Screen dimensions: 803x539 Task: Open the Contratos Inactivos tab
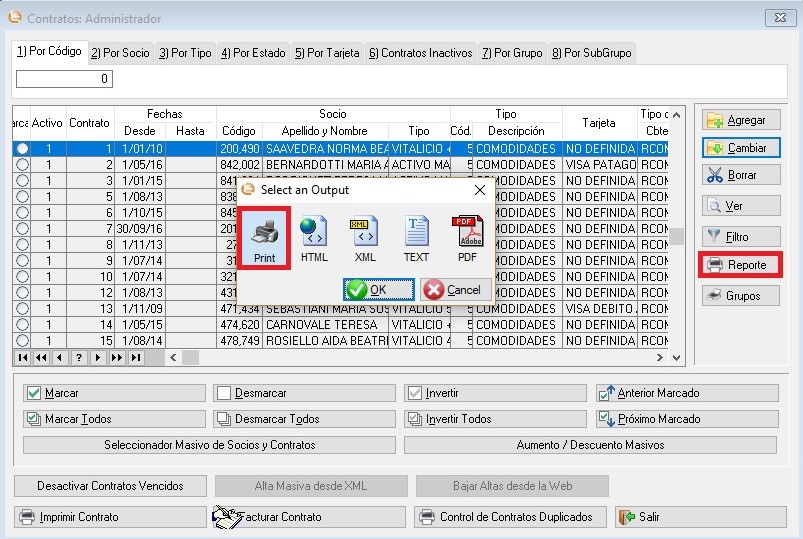point(422,53)
